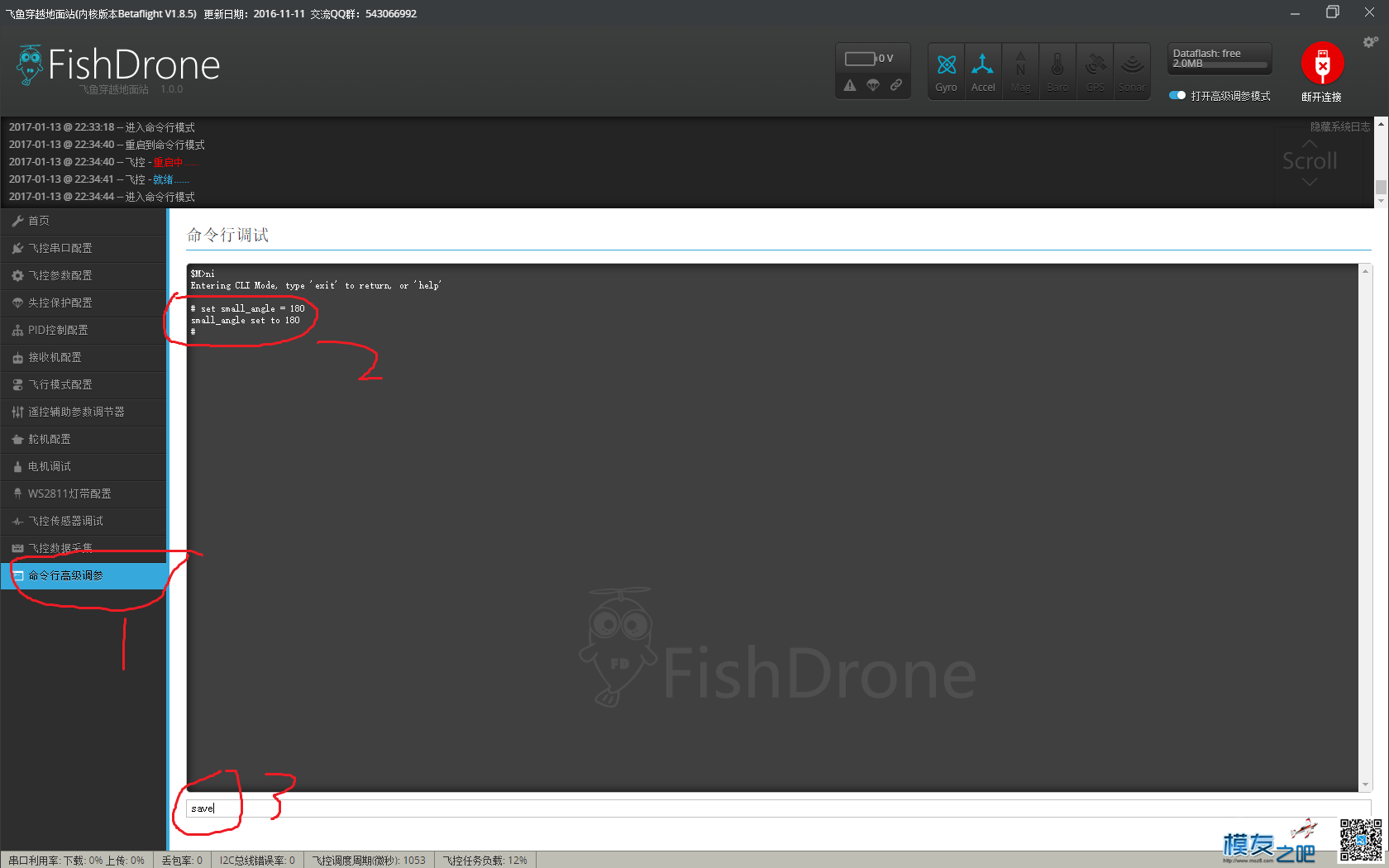Click the 飞控任务负载: 12% status entry
1389x868 pixels.
pos(484,861)
